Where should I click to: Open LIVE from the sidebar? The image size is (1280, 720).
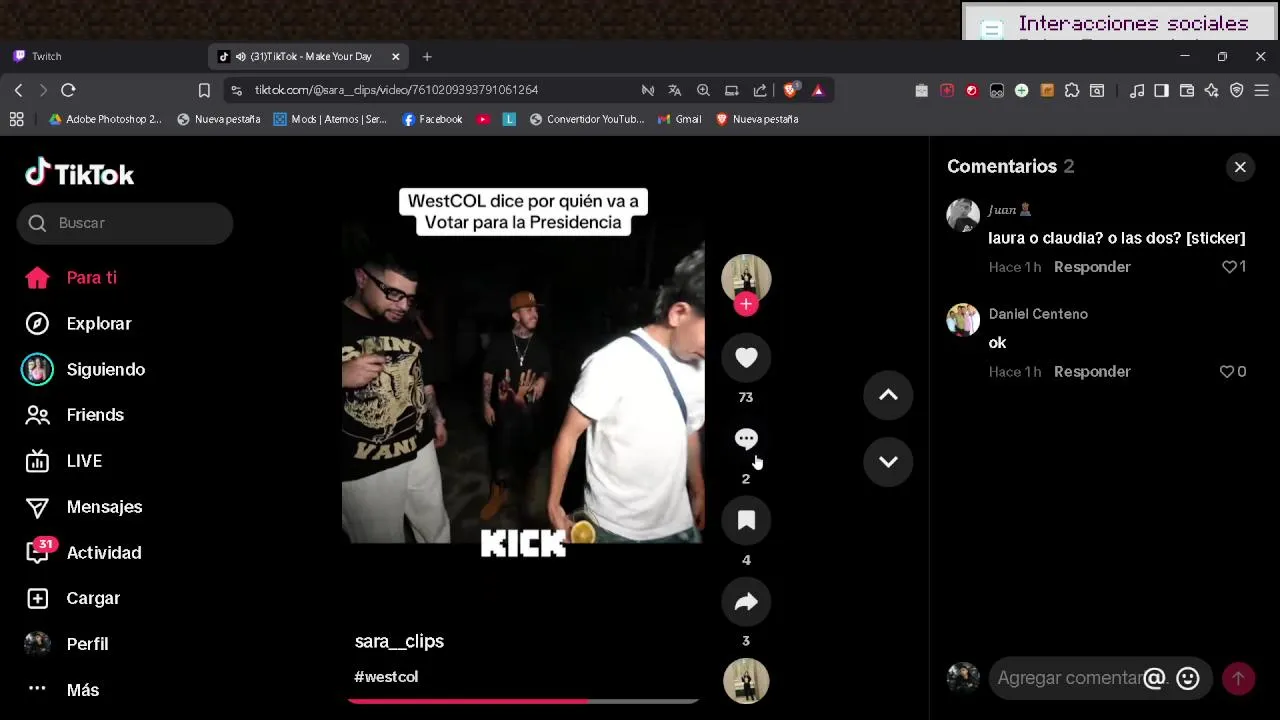[63, 461]
